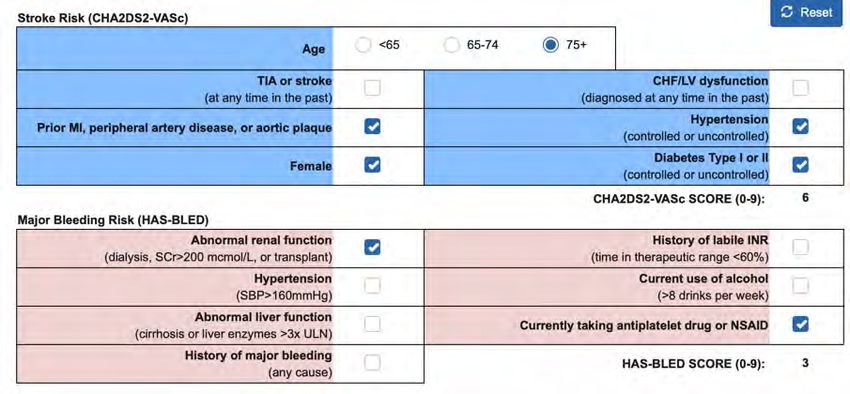Select the 65-74 age option
This screenshot has height=394, width=850.
(x=452, y=46)
